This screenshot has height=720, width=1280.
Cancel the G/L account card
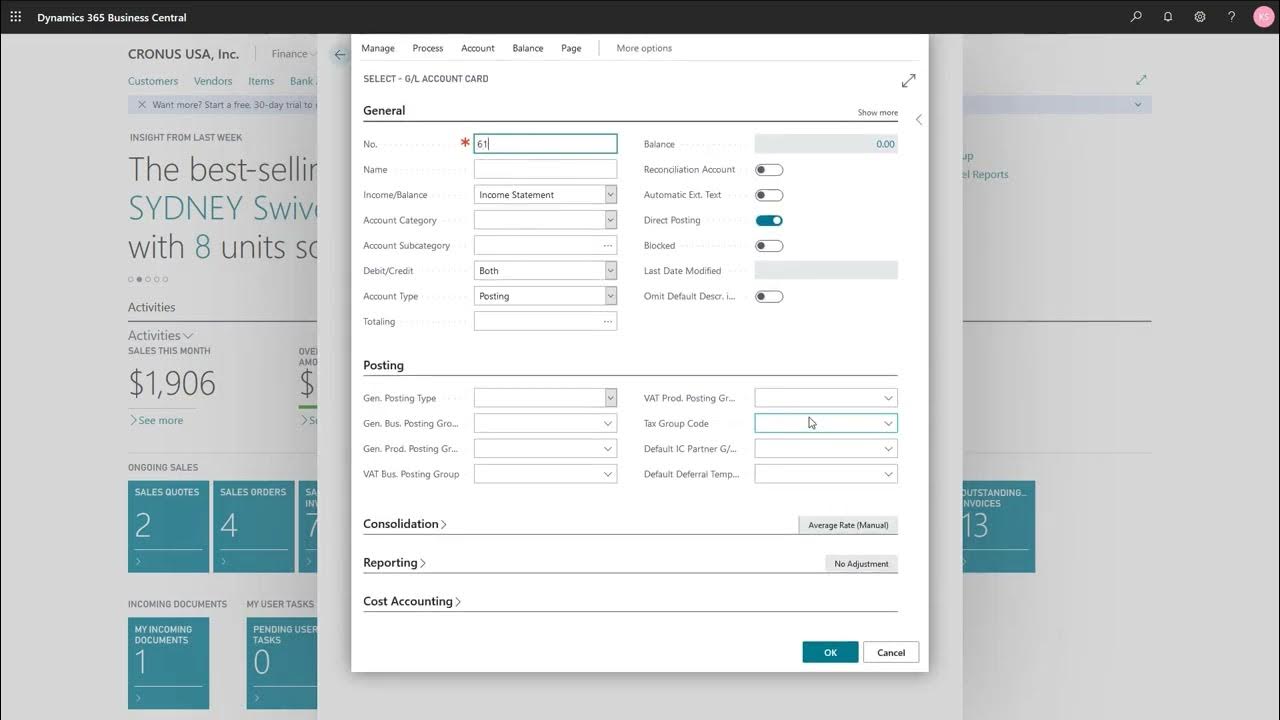(891, 652)
